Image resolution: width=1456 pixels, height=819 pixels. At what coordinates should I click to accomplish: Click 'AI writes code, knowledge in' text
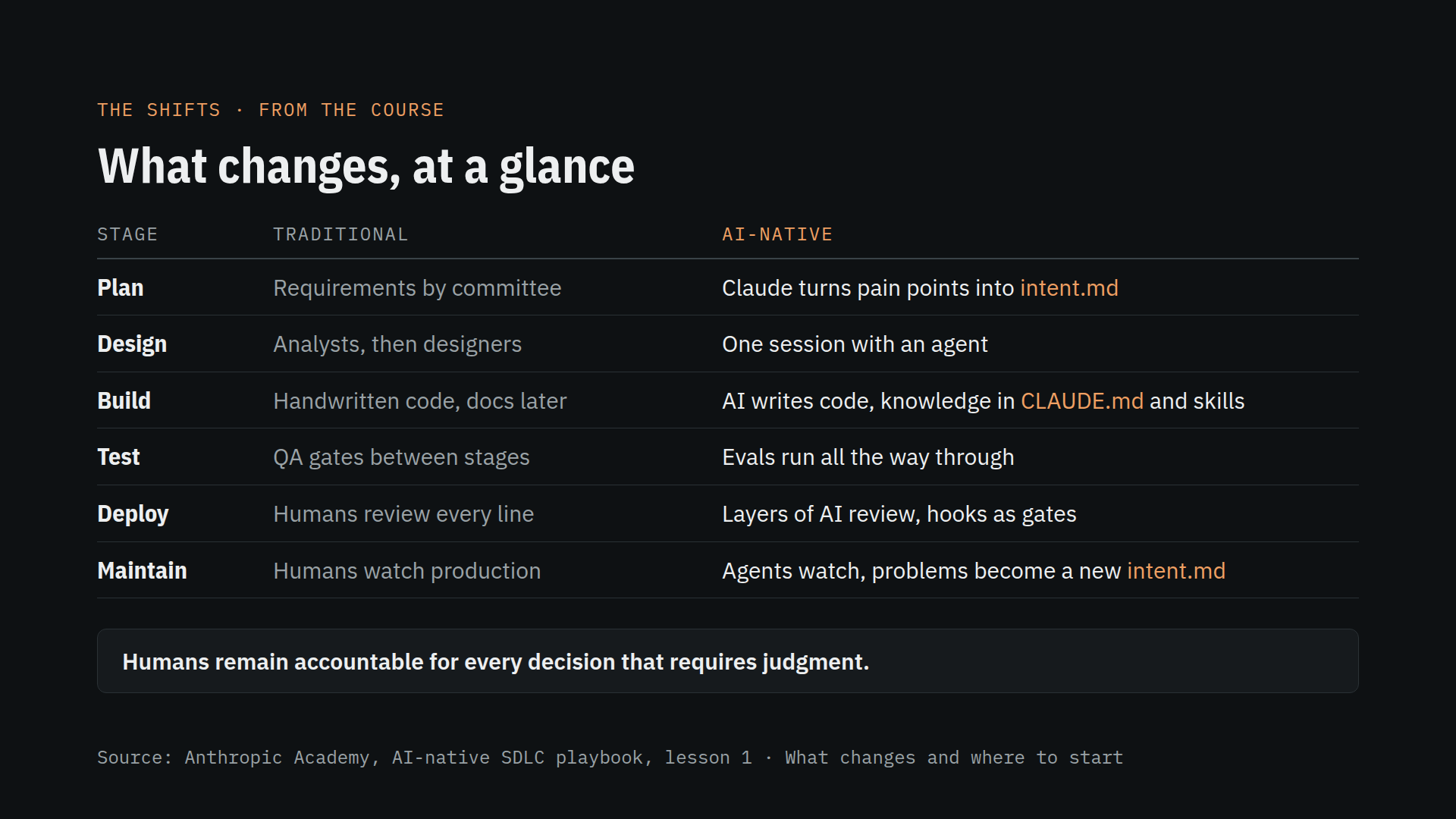coord(868,401)
